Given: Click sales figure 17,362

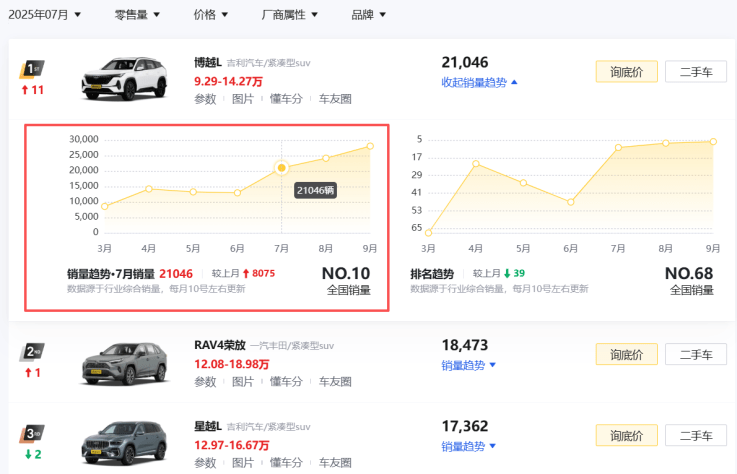Looking at the screenshot, I should [465, 426].
